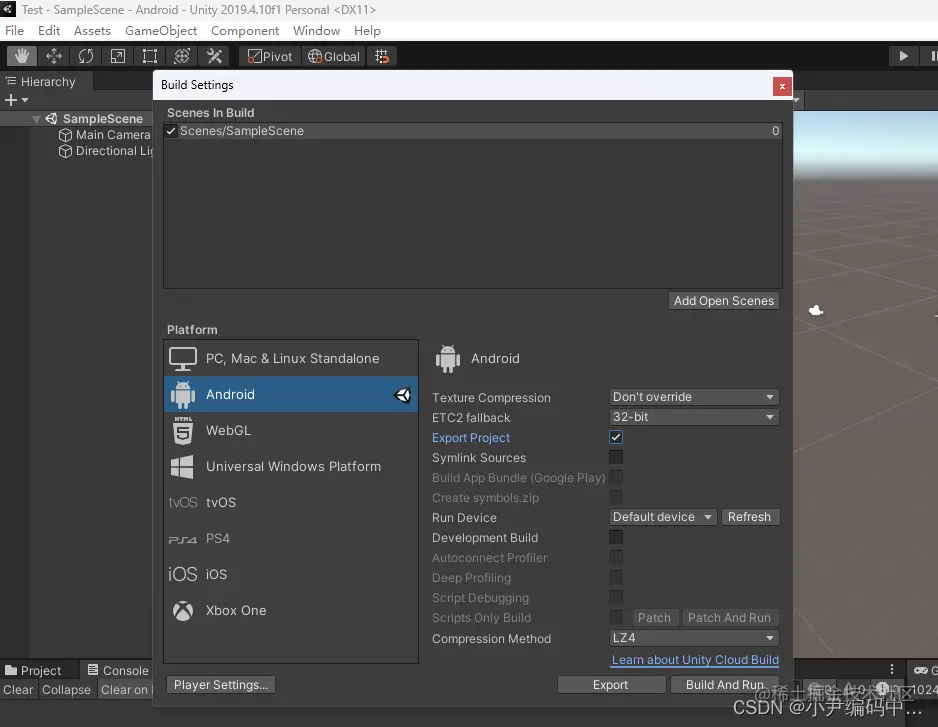
Task: Select the PS4 platform
Action: [x=291, y=538]
